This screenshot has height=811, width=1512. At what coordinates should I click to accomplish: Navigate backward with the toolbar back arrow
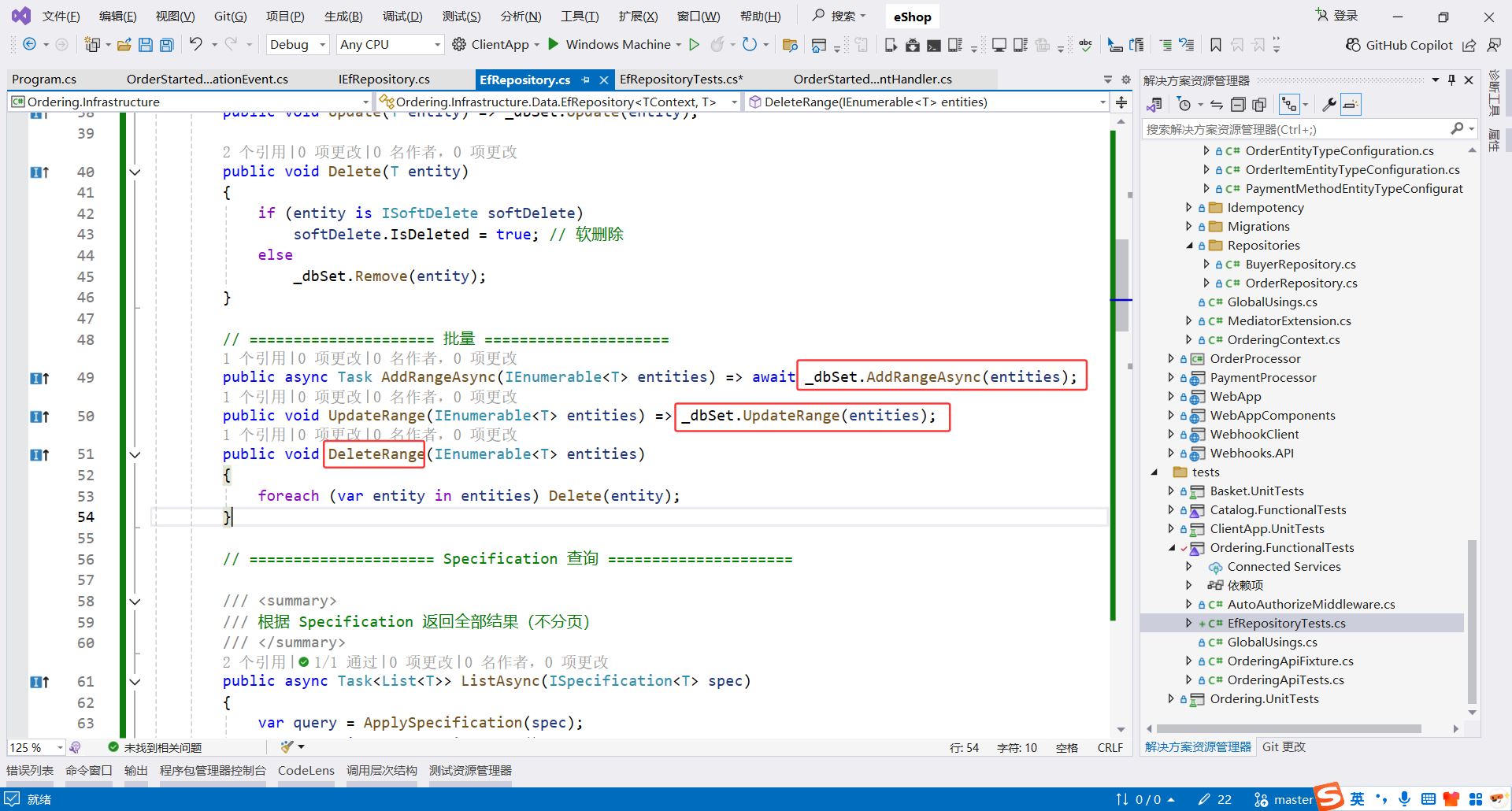pyautogui.click(x=29, y=45)
